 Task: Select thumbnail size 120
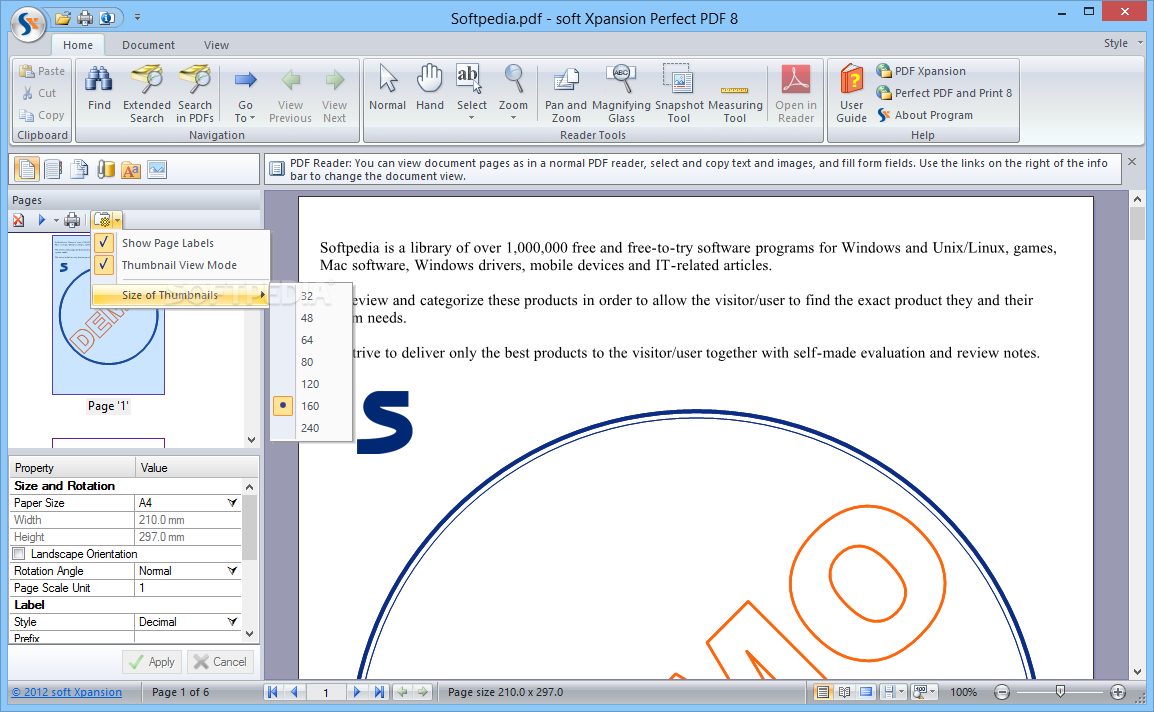click(311, 384)
